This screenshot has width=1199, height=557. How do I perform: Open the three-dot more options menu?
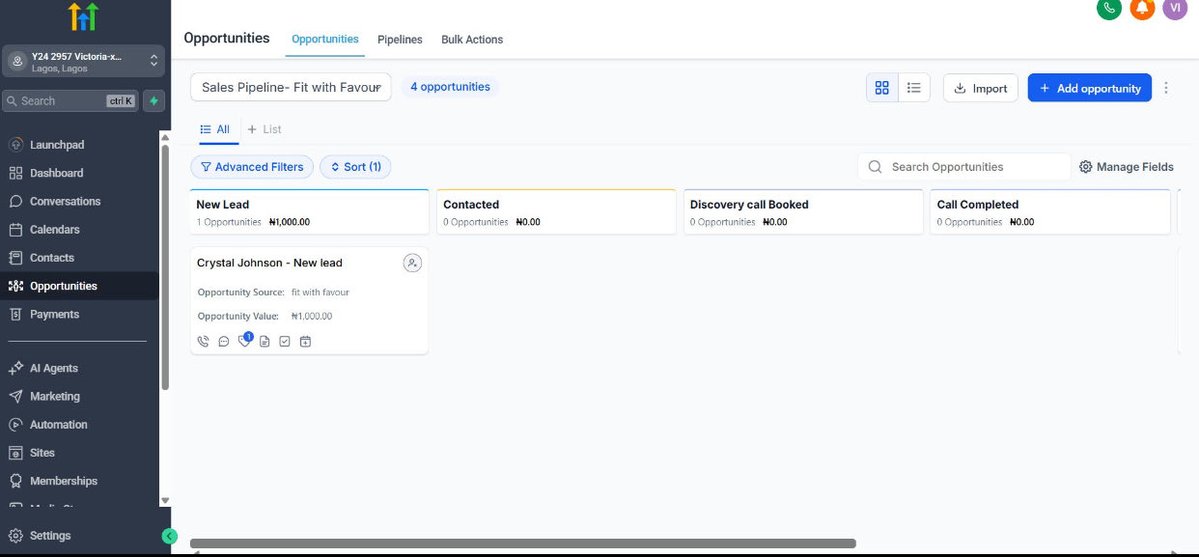click(1166, 88)
